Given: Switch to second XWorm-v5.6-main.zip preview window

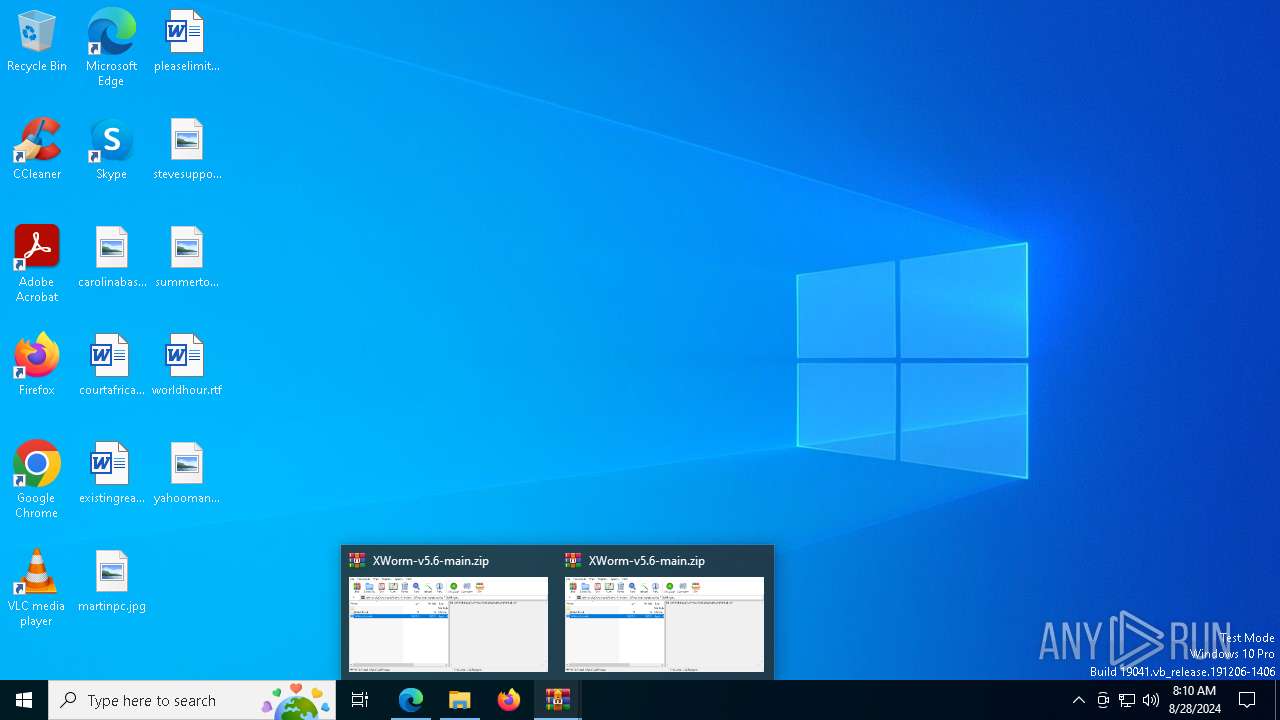Looking at the screenshot, I should 664,612.
